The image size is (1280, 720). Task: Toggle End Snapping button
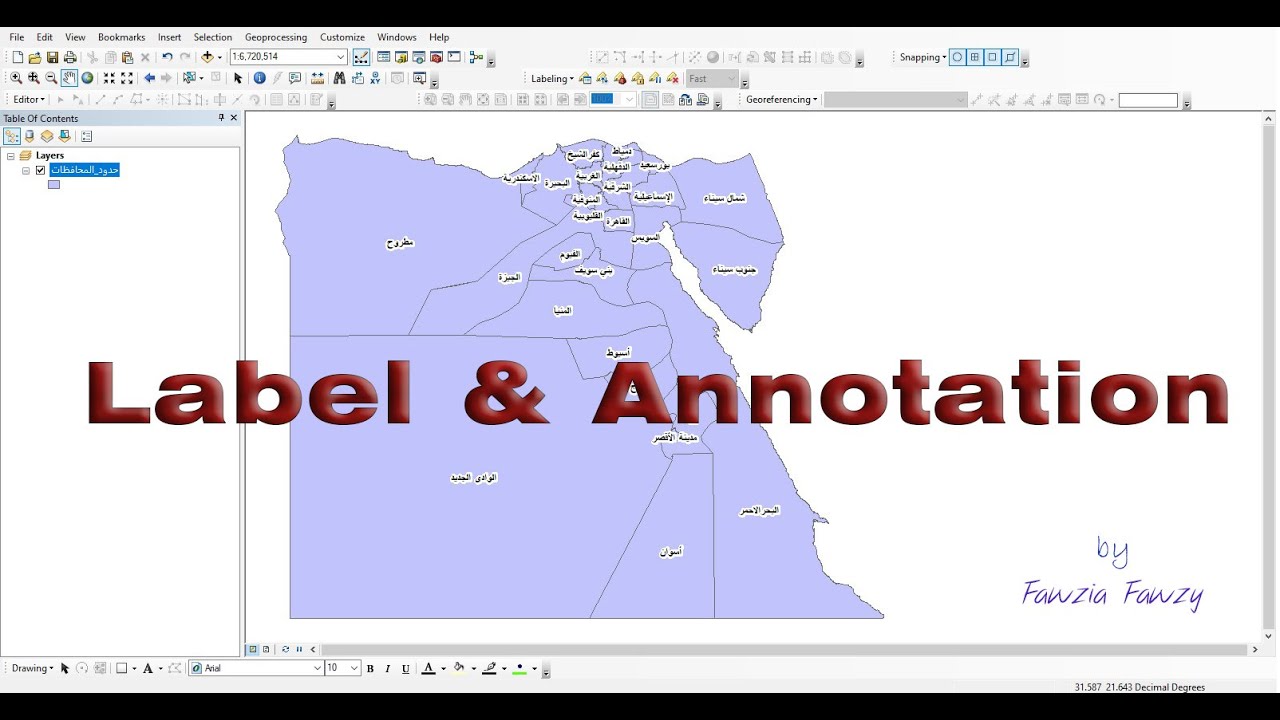pos(975,57)
